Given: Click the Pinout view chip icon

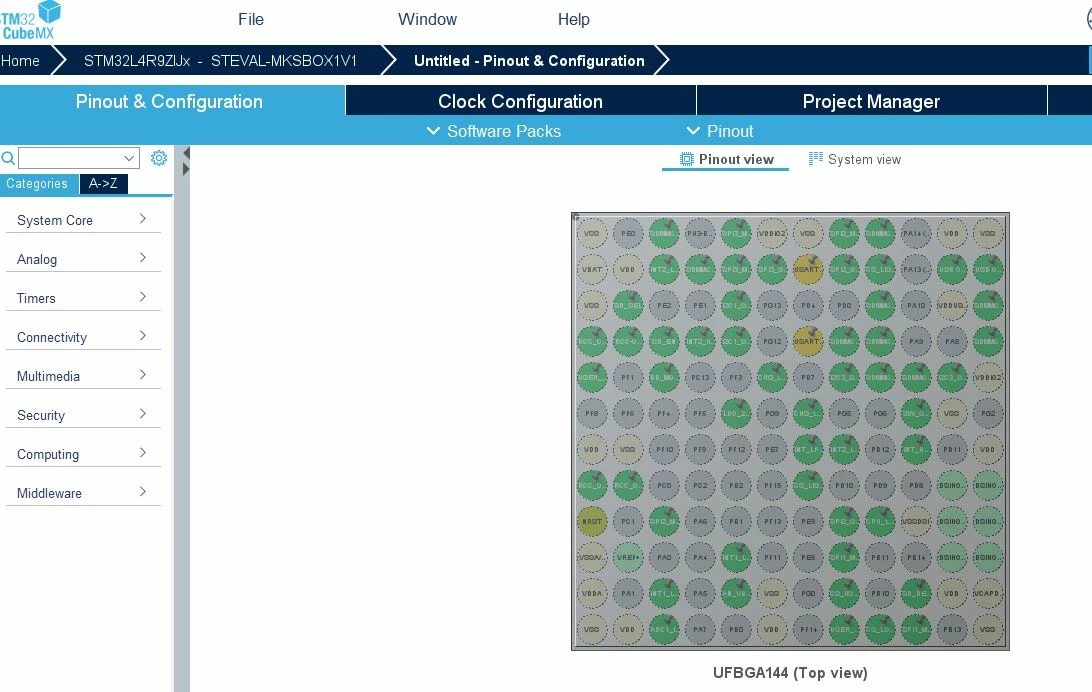Looking at the screenshot, I should coord(686,159).
